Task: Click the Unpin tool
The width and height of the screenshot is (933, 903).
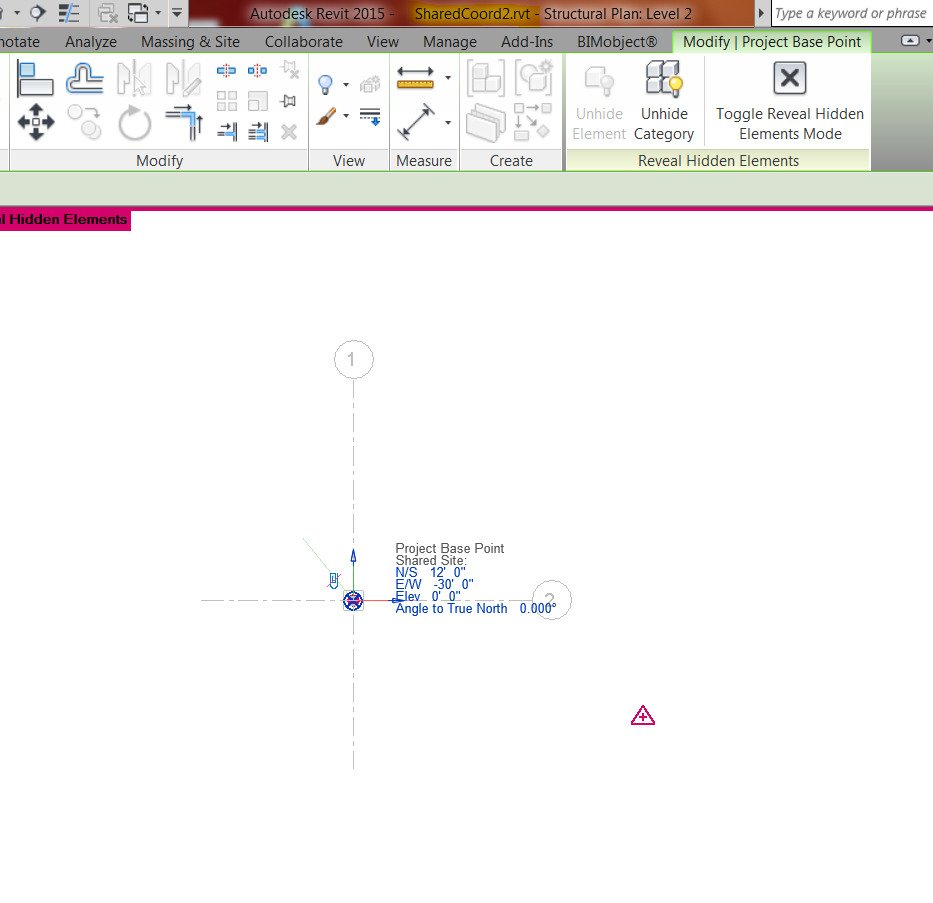Action: [x=290, y=70]
